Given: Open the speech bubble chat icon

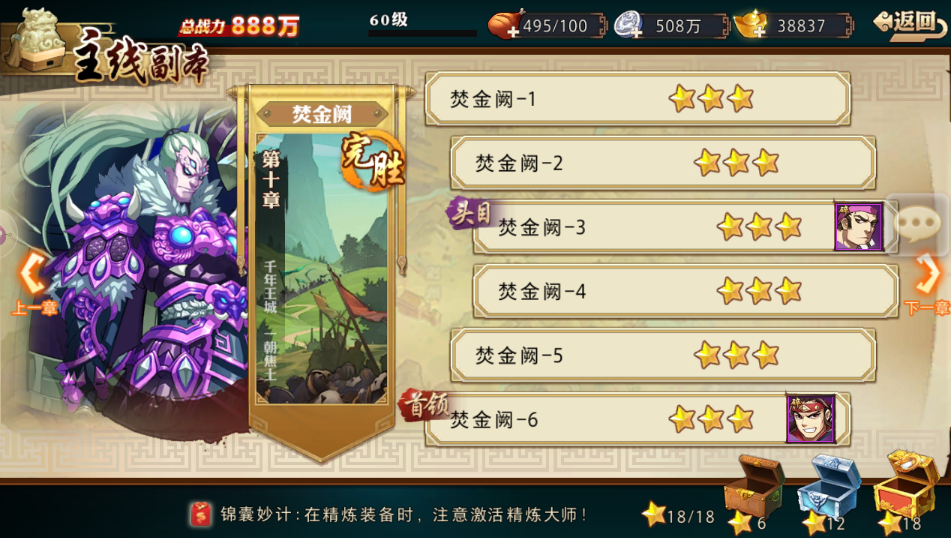Looking at the screenshot, I should tap(918, 224).
